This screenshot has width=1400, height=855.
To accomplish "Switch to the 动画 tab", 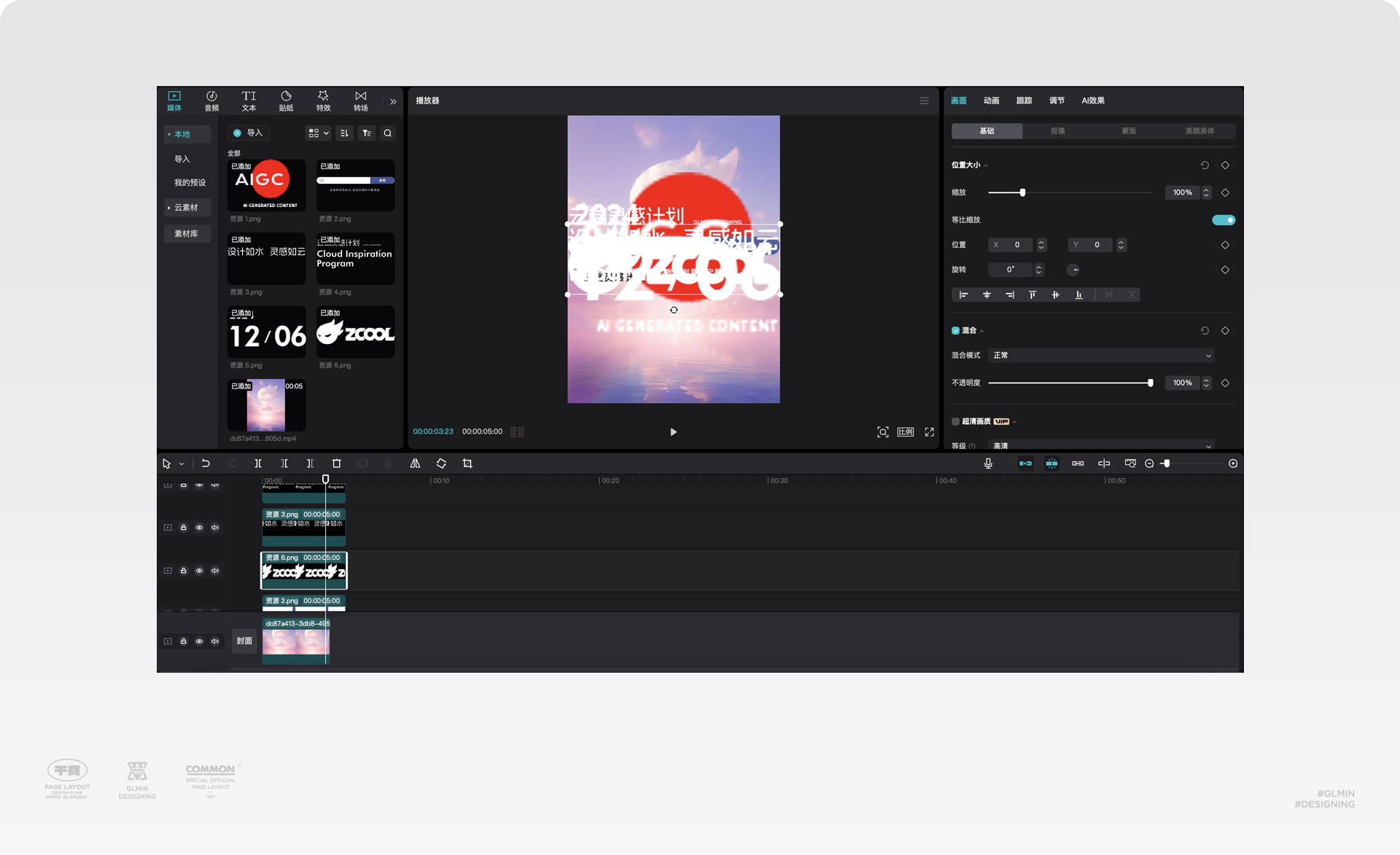I will coord(991,101).
